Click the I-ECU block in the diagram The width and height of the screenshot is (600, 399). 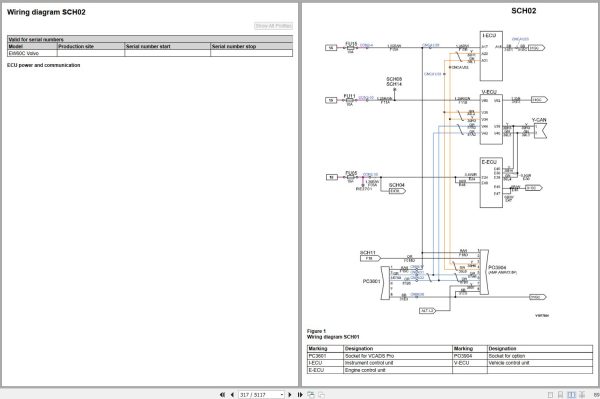(x=491, y=56)
